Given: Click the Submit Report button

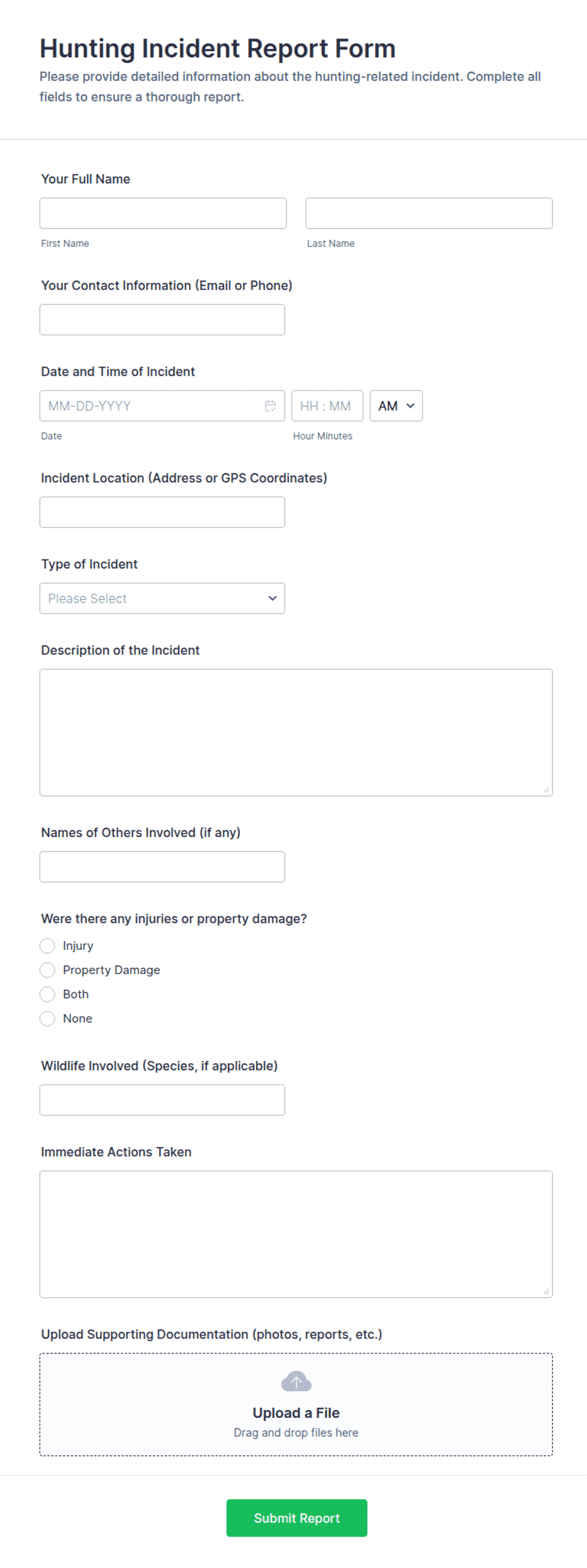Looking at the screenshot, I should pos(296,1518).
